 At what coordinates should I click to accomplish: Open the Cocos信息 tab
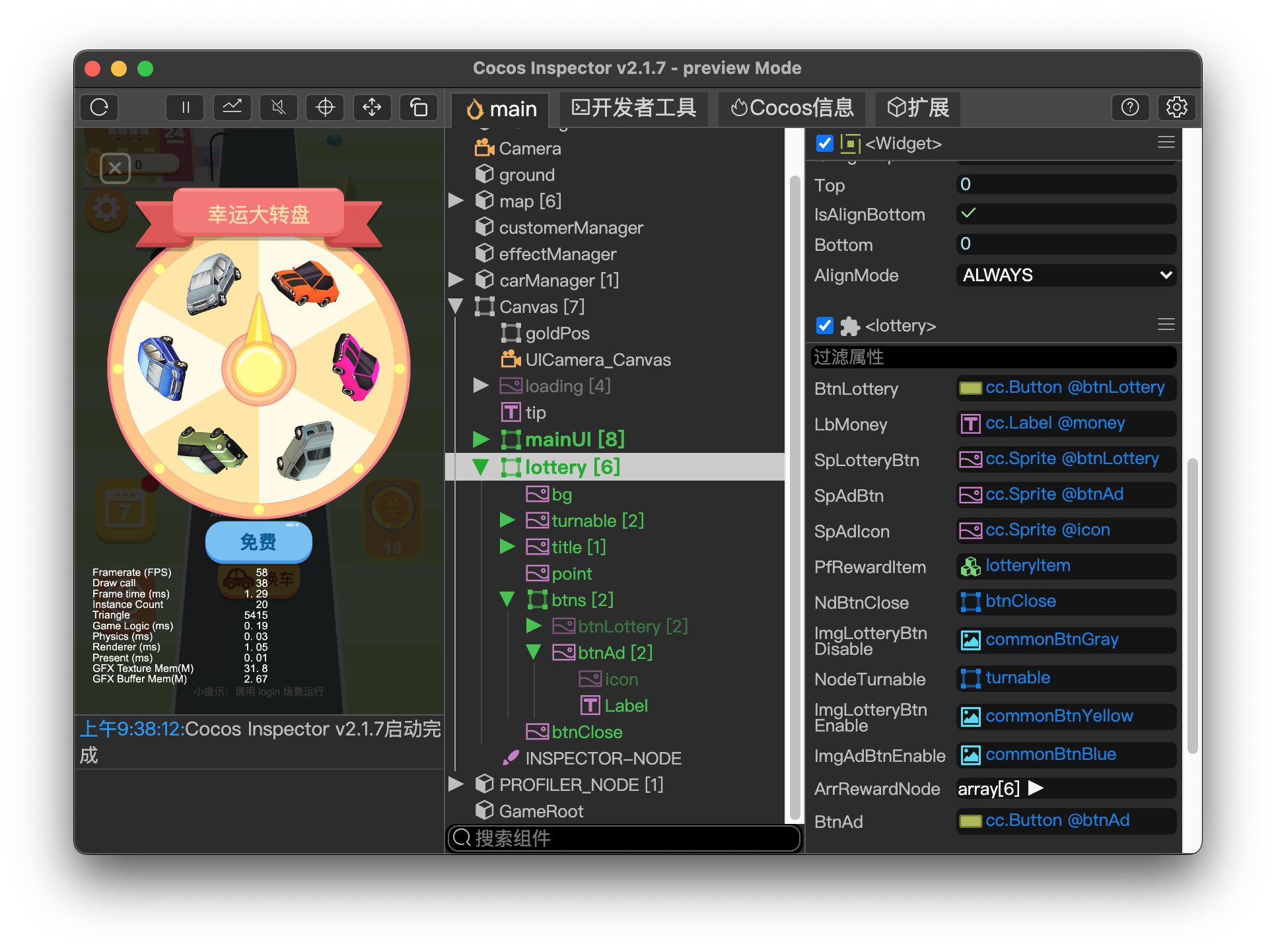[x=792, y=108]
